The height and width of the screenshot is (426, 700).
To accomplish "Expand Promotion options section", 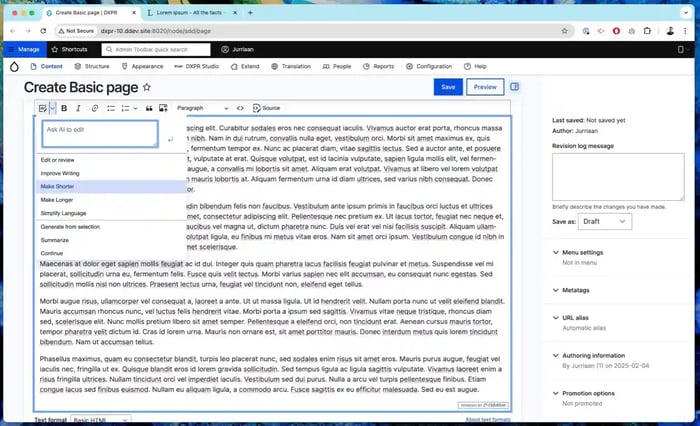I will click(x=583, y=393).
